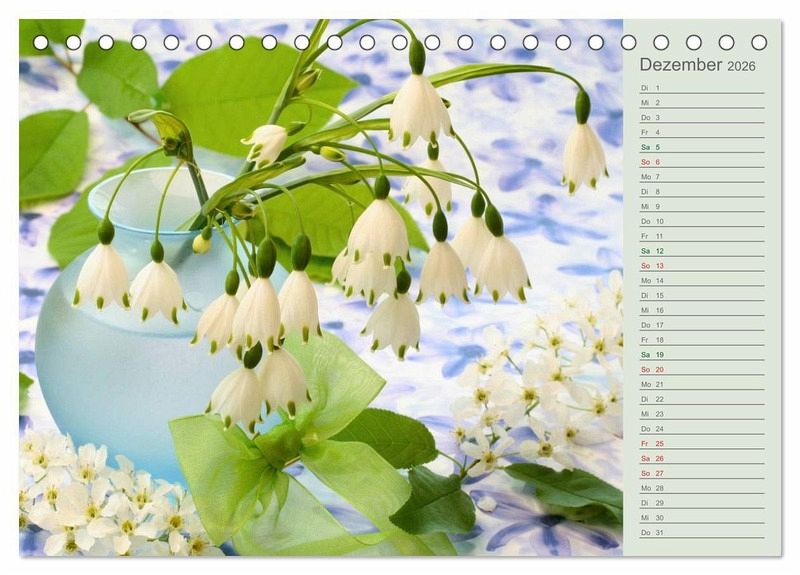Click the Do 31 date line
This screenshot has height=575, width=800.
tap(700, 532)
